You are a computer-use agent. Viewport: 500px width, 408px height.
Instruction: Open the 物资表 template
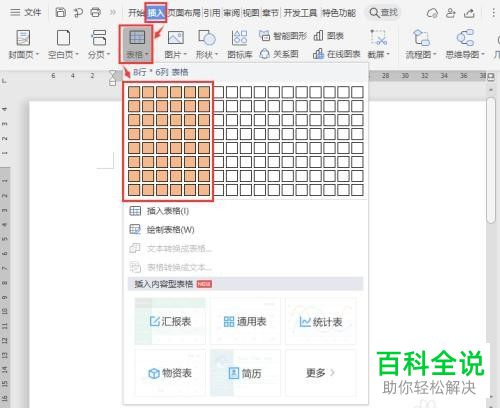pos(170,373)
